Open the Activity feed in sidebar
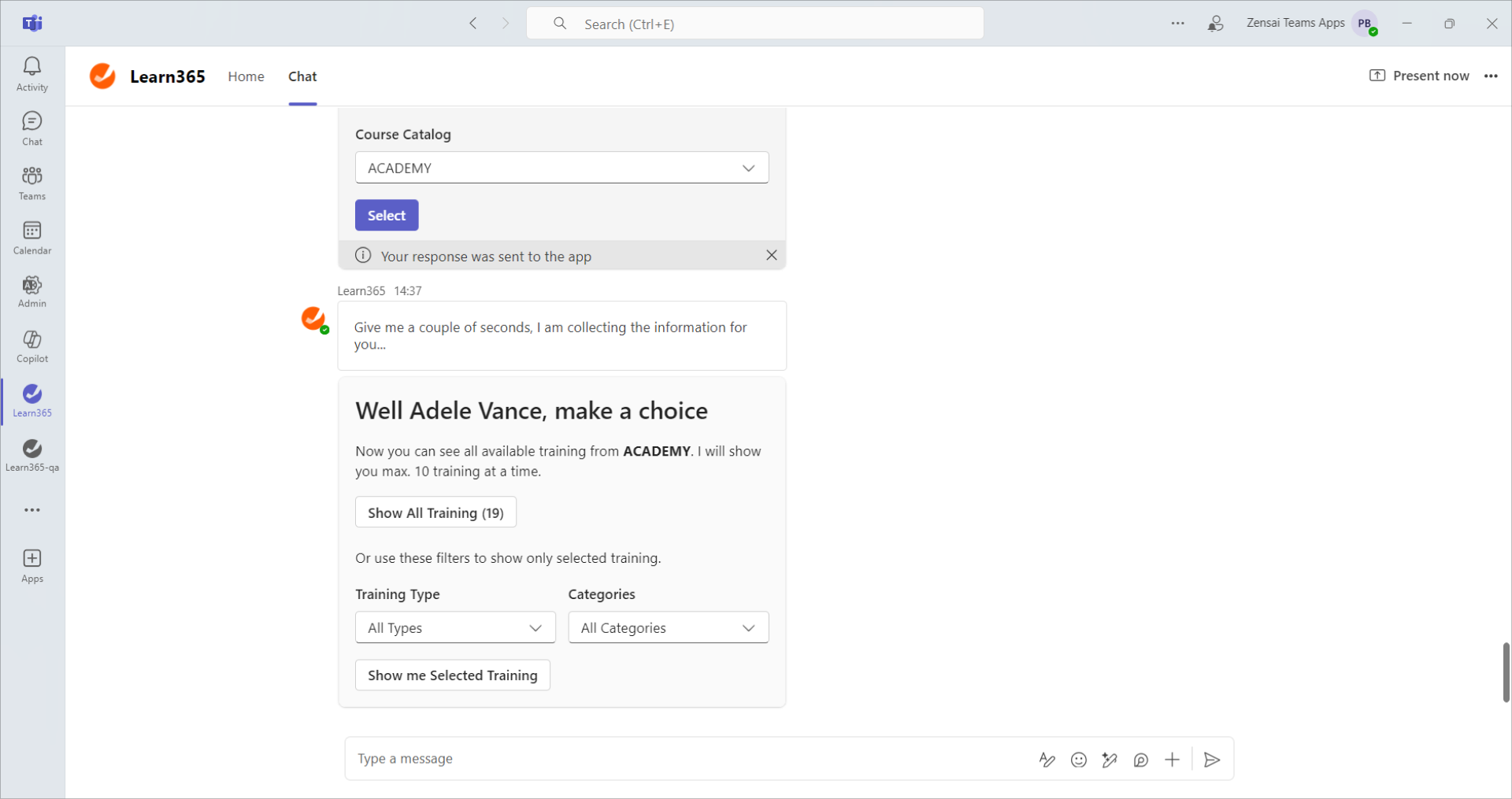Viewport: 1512px width, 799px height. tap(32, 74)
